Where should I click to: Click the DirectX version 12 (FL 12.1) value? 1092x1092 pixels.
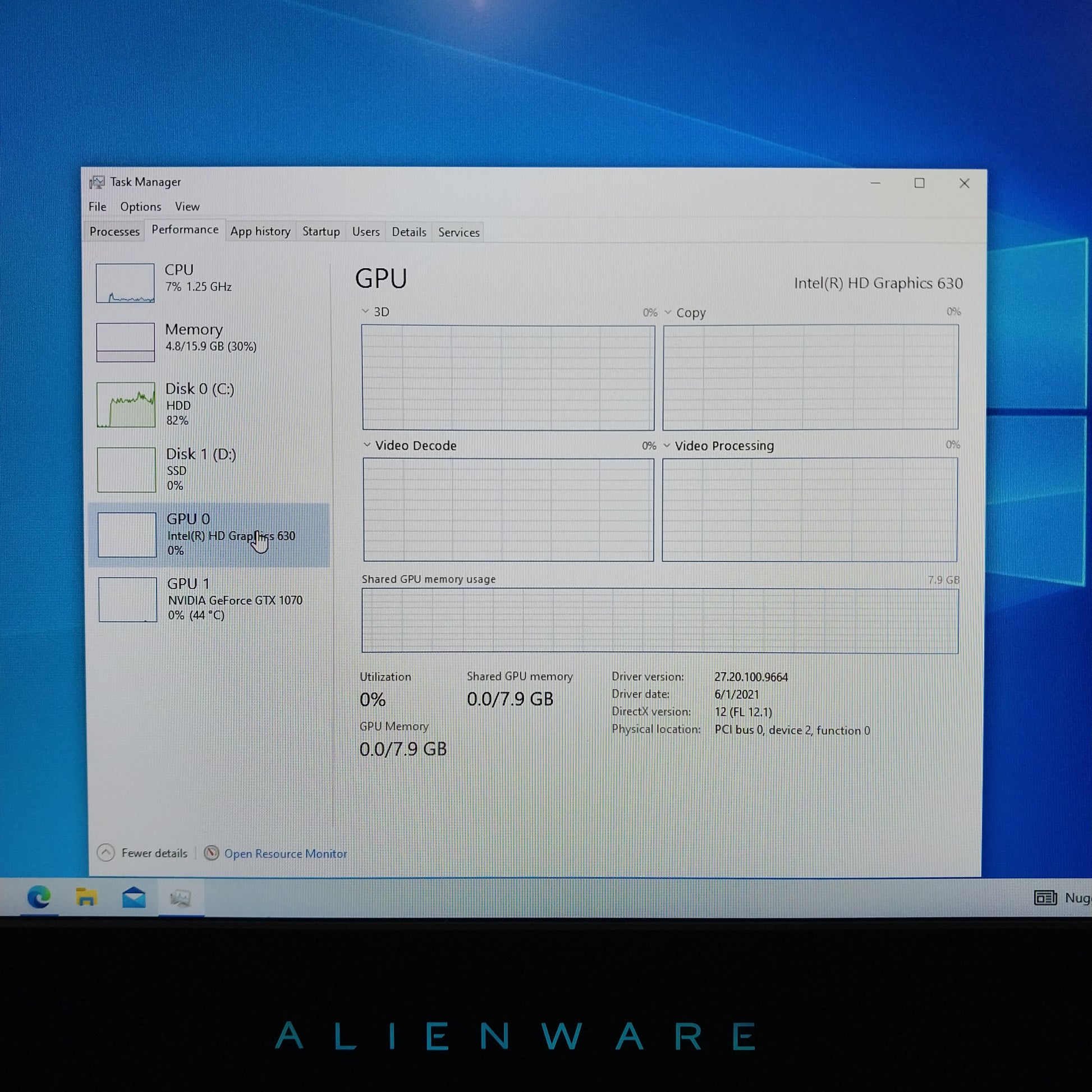(x=743, y=712)
